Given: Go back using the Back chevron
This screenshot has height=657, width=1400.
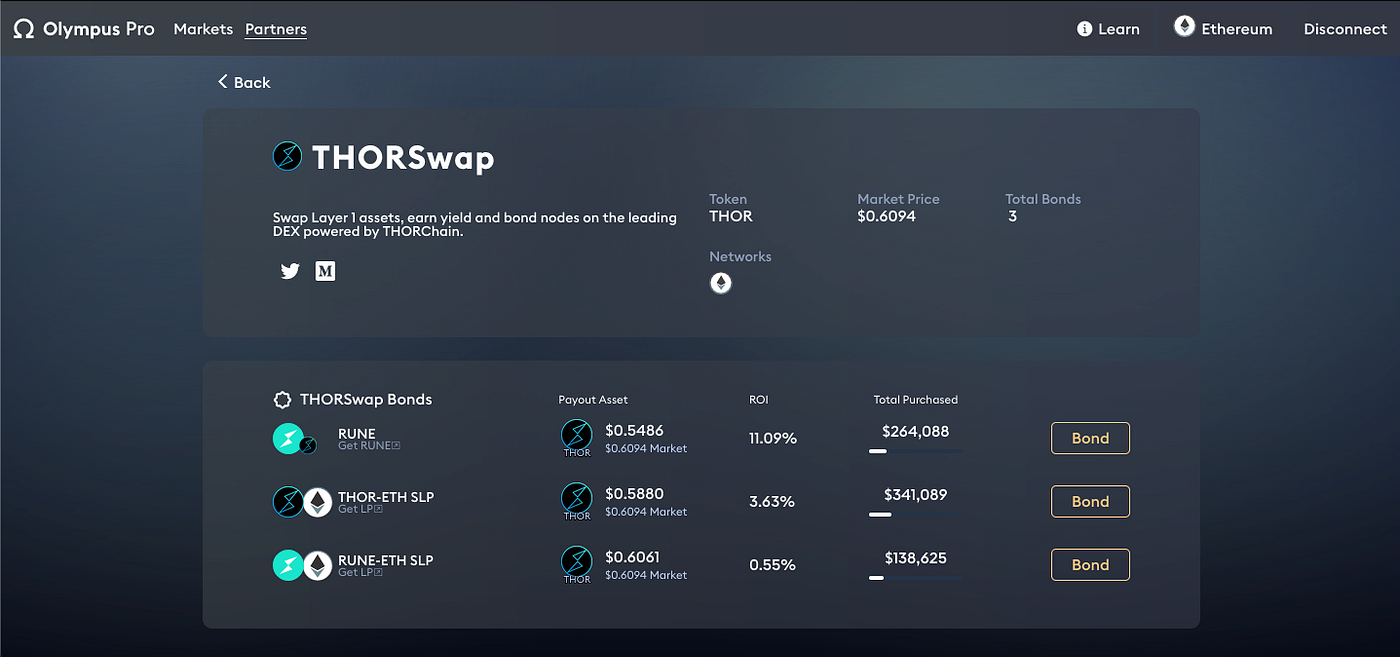Looking at the screenshot, I should [x=223, y=82].
